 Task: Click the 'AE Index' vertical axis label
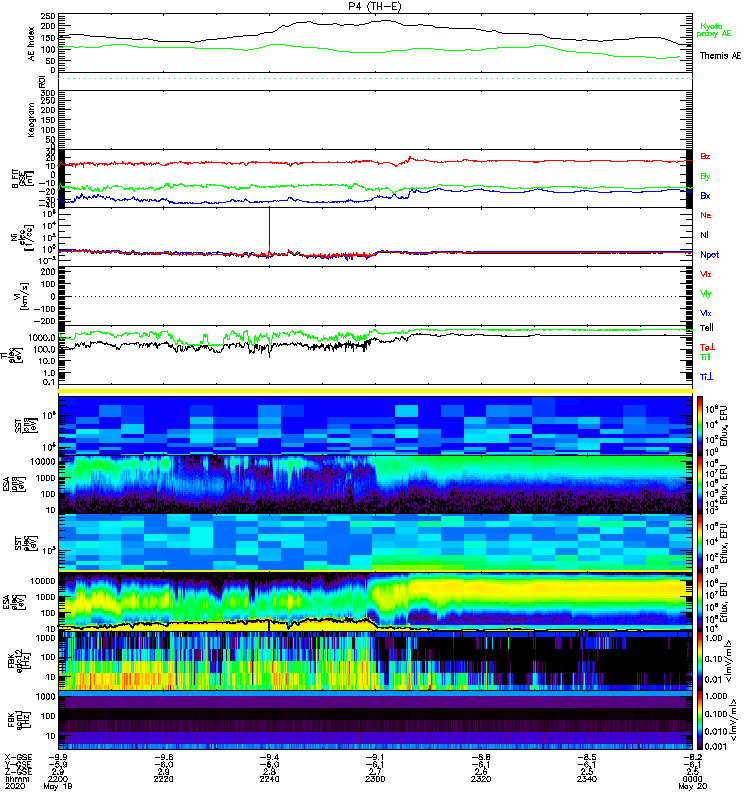(32, 44)
